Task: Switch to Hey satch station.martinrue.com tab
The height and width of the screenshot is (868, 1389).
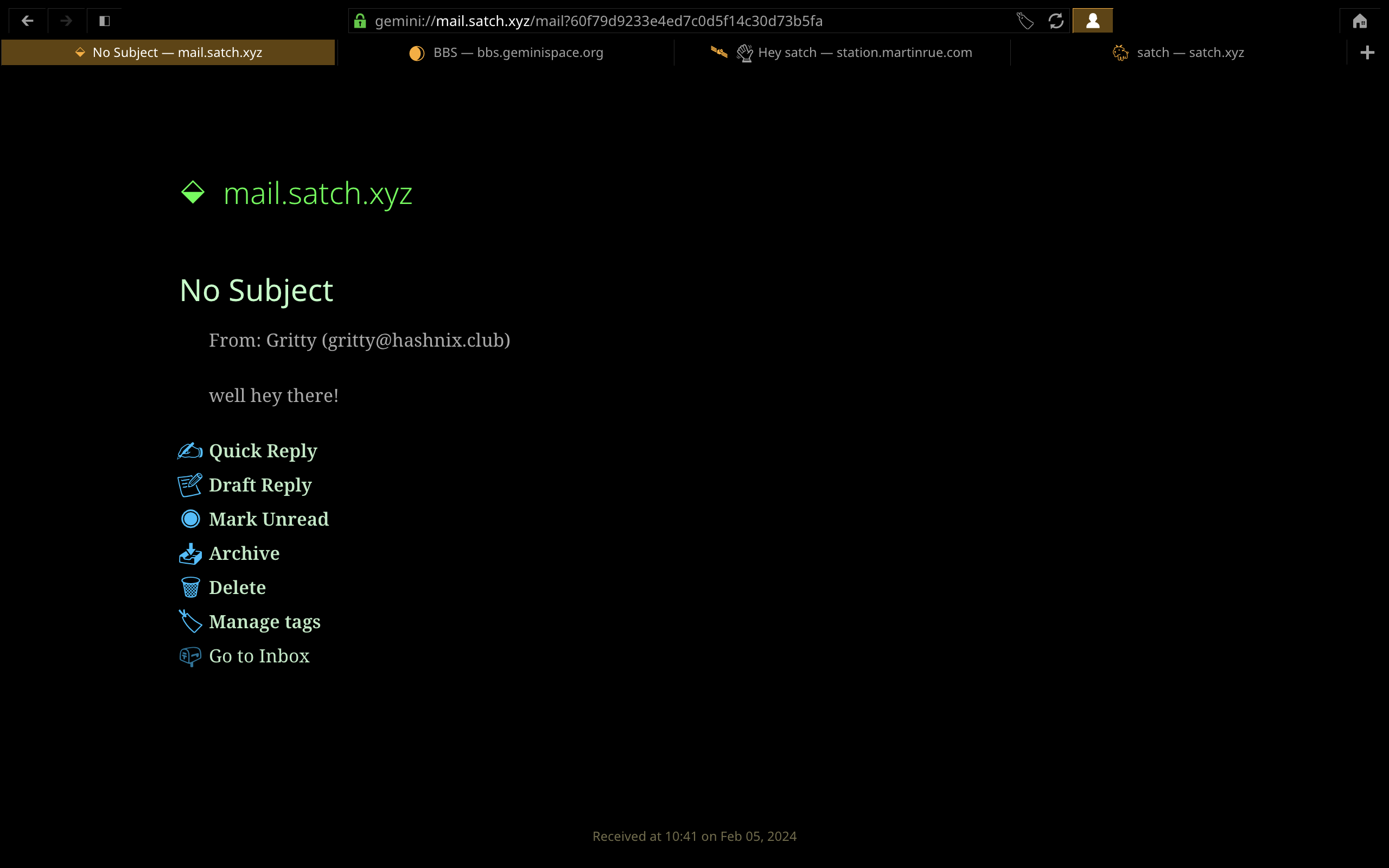Action: (x=842, y=53)
